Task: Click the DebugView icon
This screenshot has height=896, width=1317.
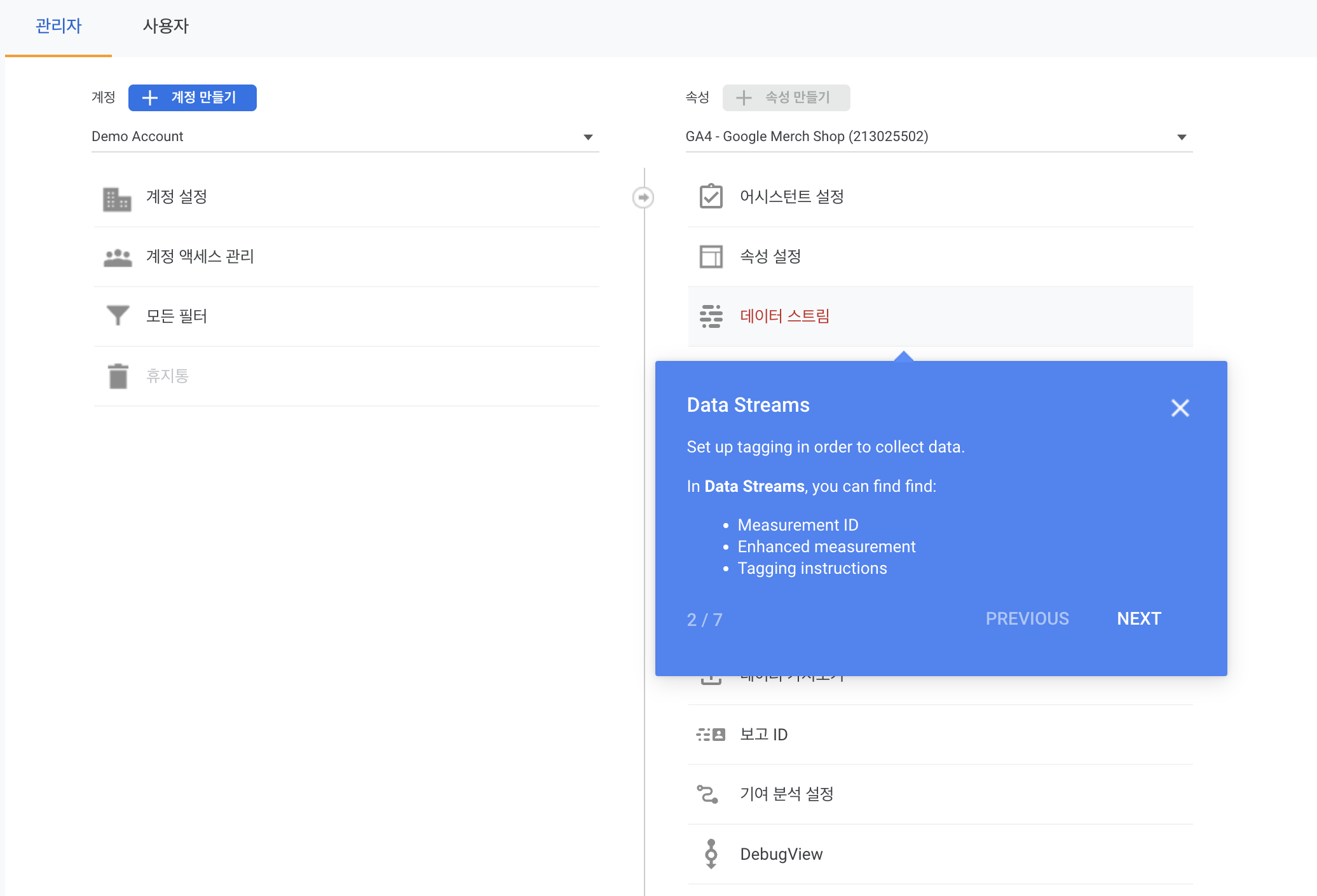Action: [x=711, y=853]
